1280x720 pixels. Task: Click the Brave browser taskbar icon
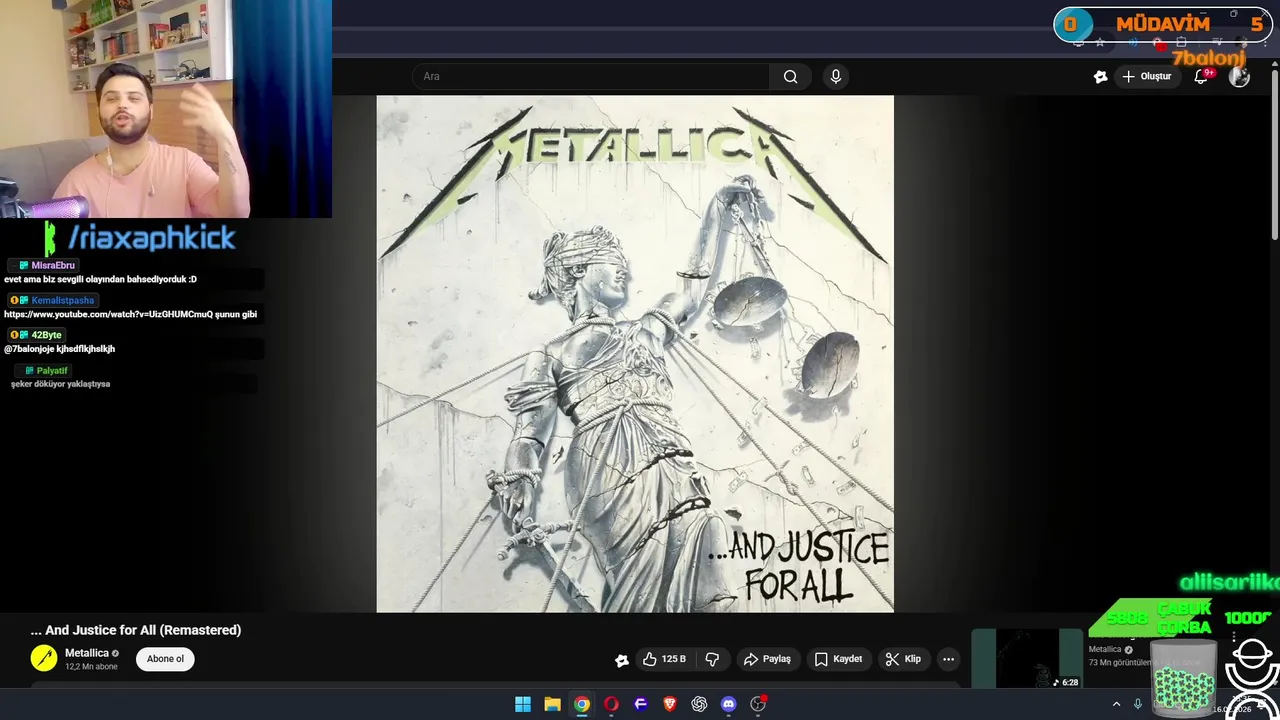670,704
